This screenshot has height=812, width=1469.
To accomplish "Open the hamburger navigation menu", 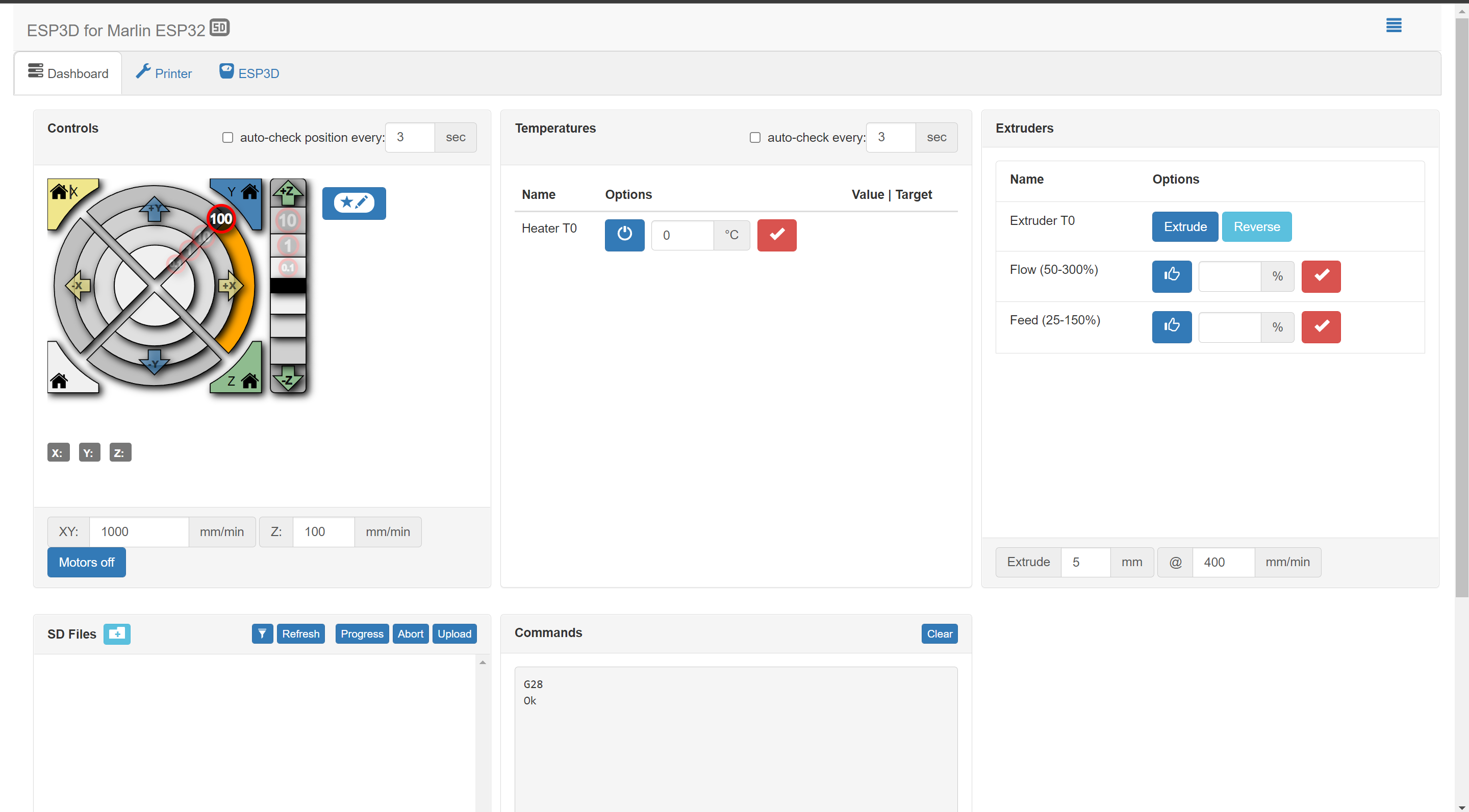I will 1394,26.
